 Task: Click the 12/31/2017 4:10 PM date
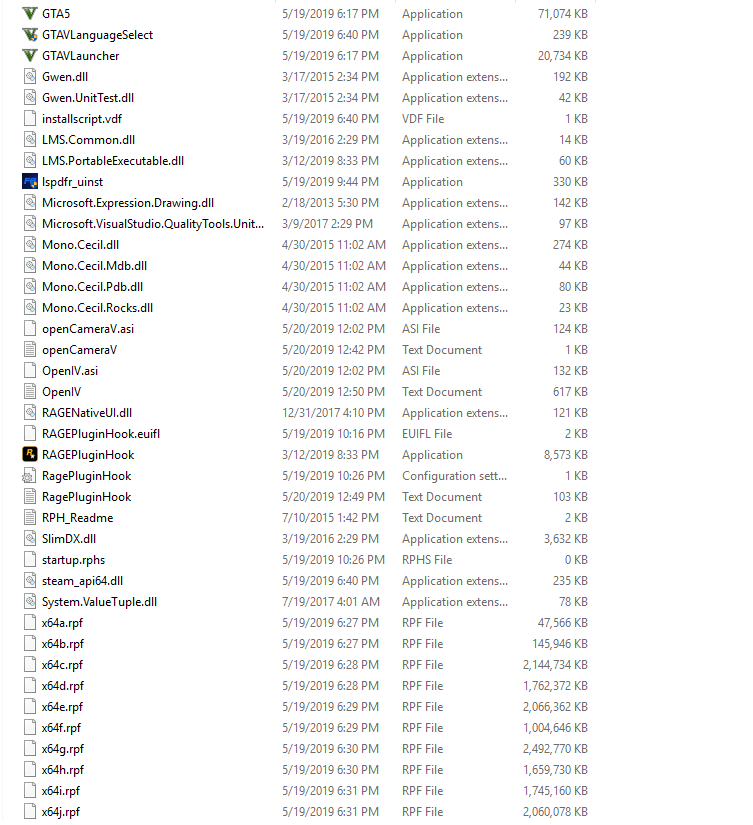tap(334, 413)
